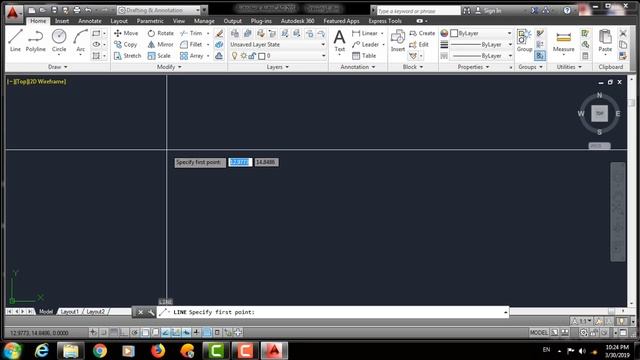Viewport: 640px width, 360px height.
Task: Expand the Modify panel
Action: pyautogui.click(x=169, y=67)
